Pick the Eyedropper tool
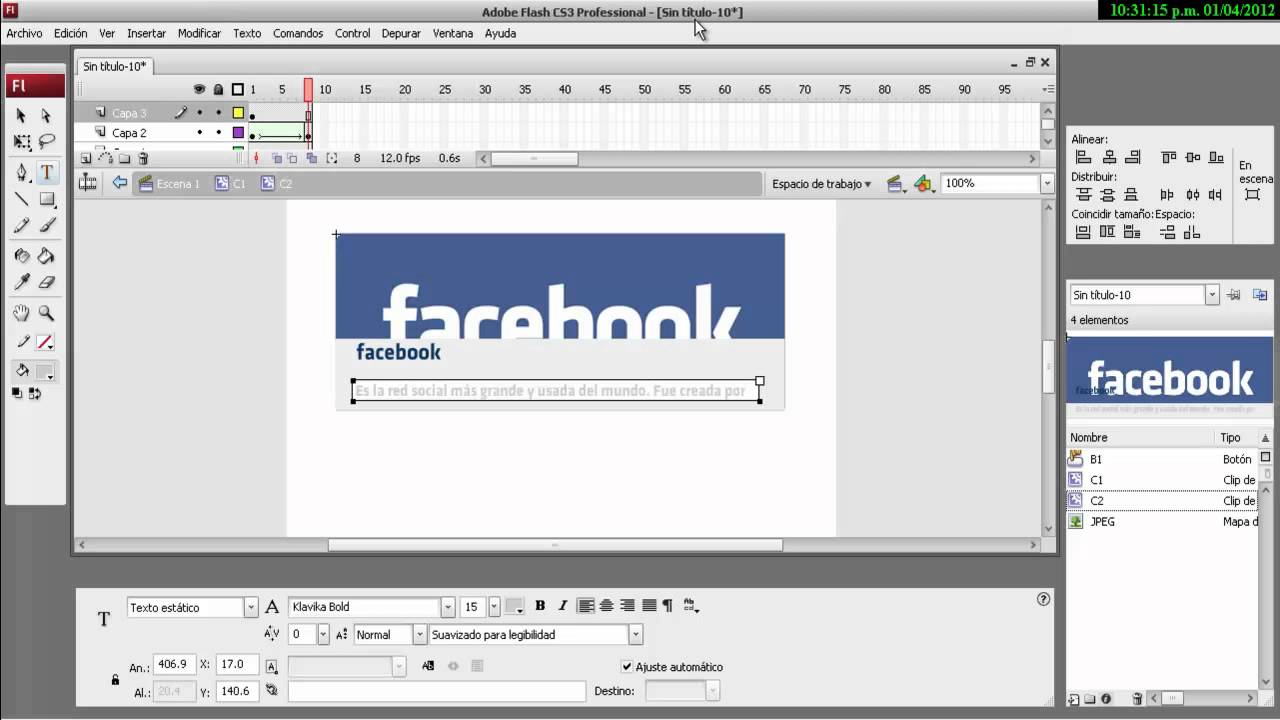1280x720 pixels. pyautogui.click(x=21, y=282)
